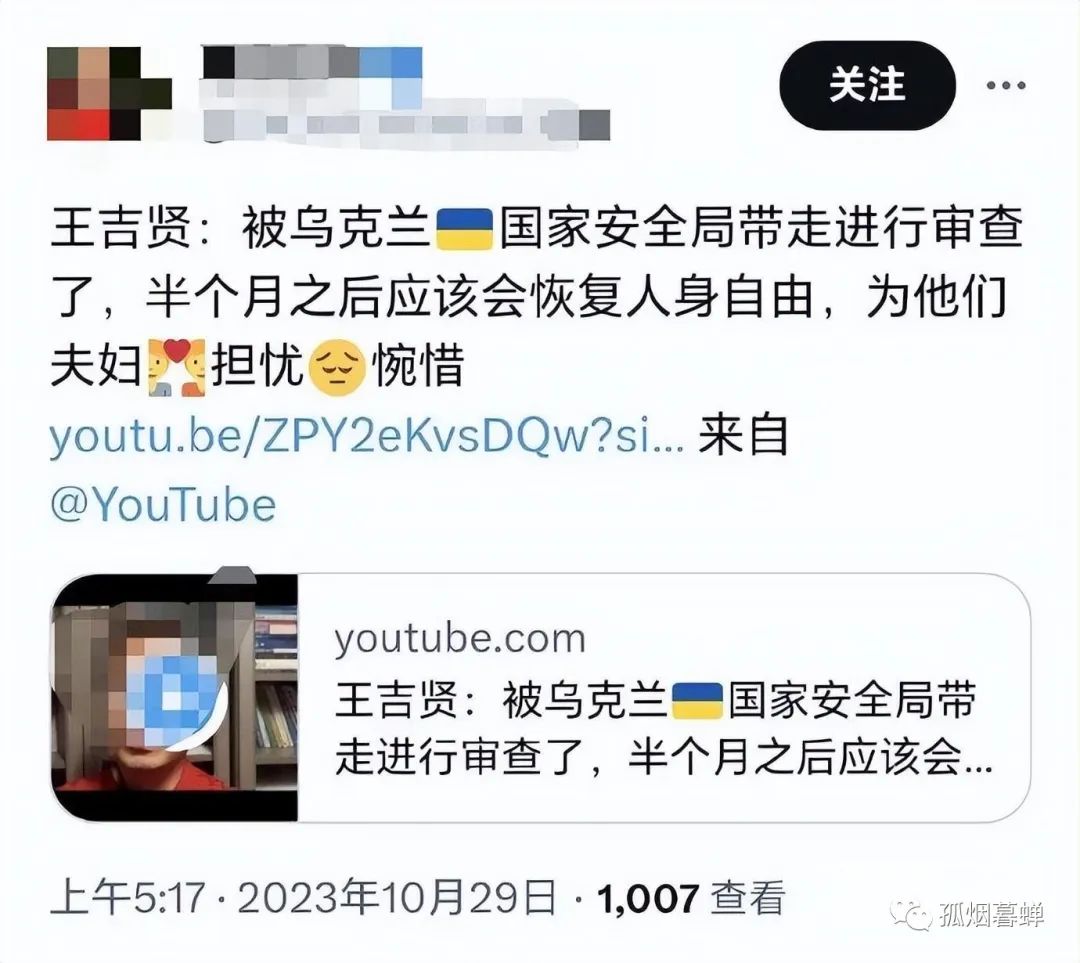Open youtube.com domain label in preview card
The width and height of the screenshot is (1080, 963).
point(459,639)
